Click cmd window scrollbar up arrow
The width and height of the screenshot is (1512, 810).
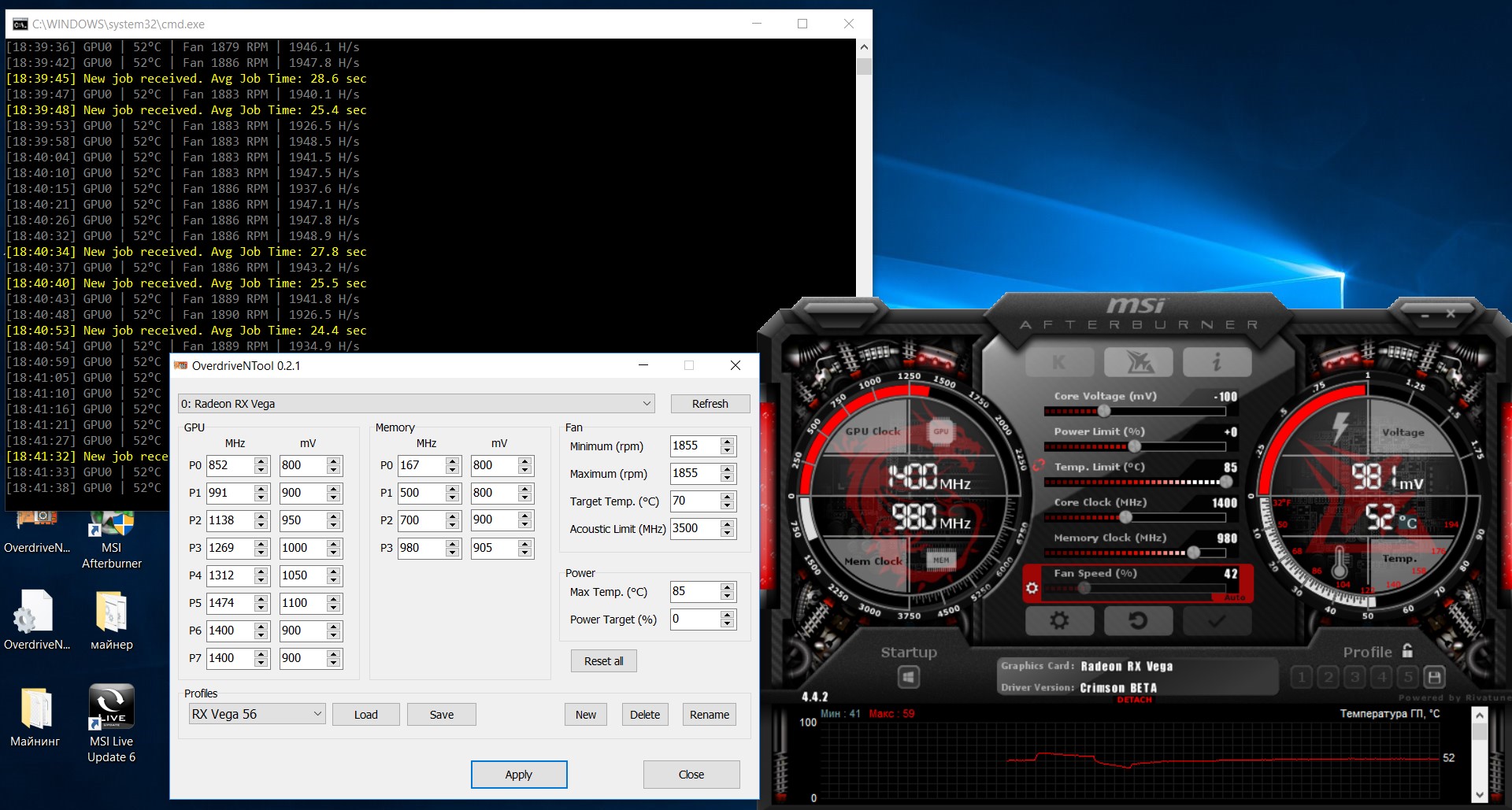click(x=864, y=47)
